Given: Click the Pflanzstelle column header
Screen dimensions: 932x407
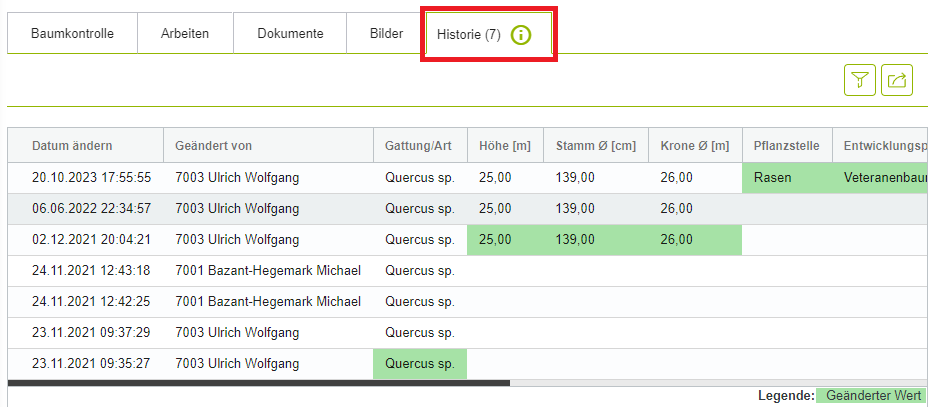Looking at the screenshot, I should point(787,146).
